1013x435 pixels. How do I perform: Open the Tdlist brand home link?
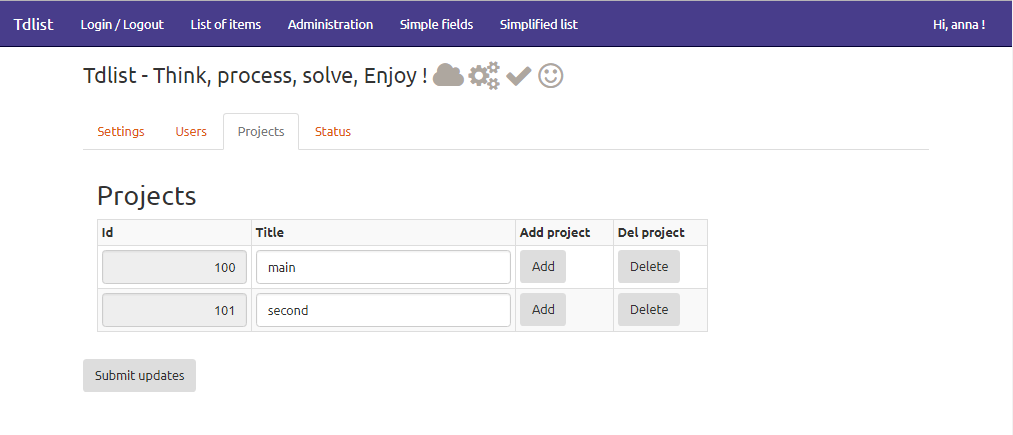click(34, 25)
